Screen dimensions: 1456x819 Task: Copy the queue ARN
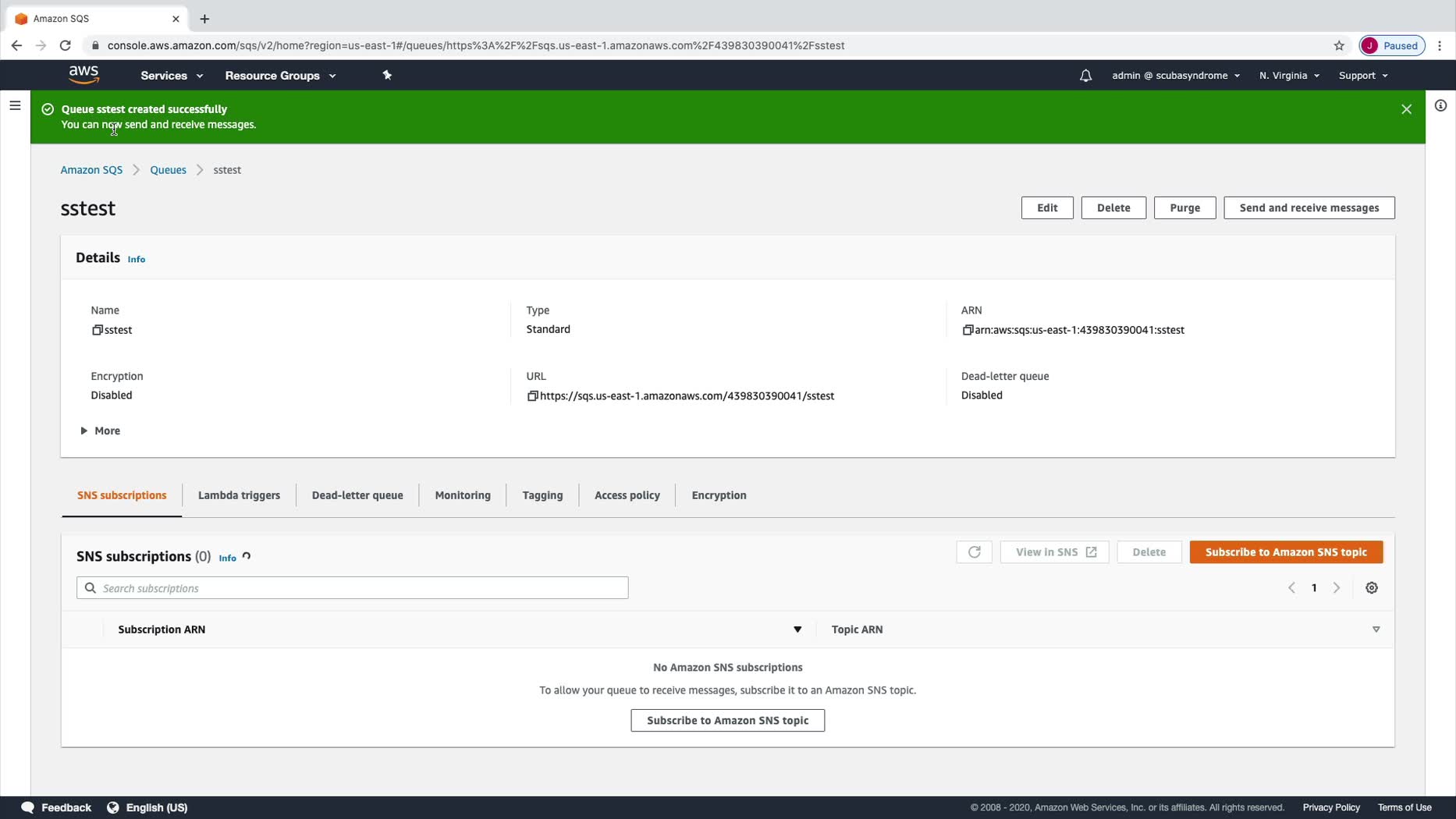[x=968, y=330]
